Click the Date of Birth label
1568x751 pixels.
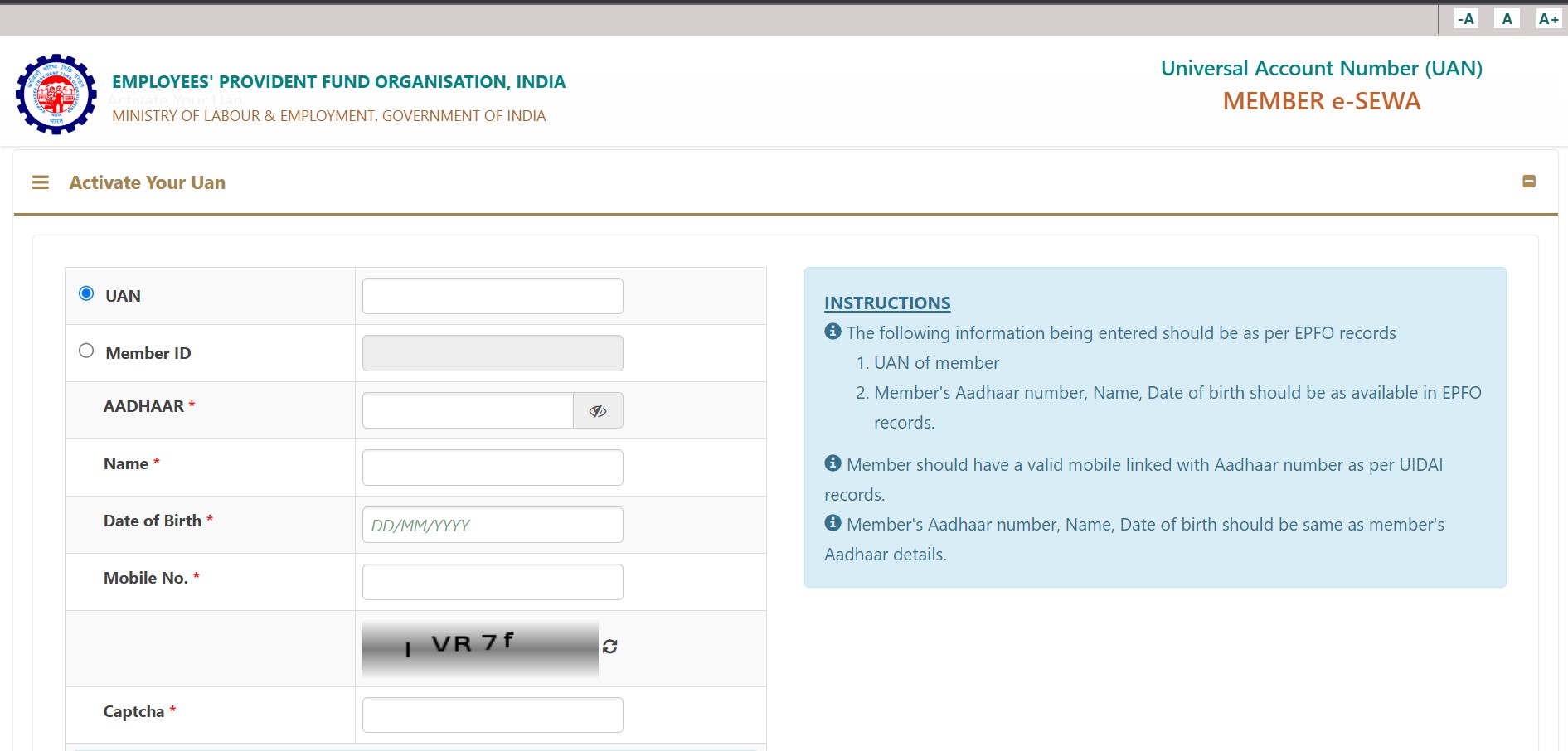click(x=153, y=521)
